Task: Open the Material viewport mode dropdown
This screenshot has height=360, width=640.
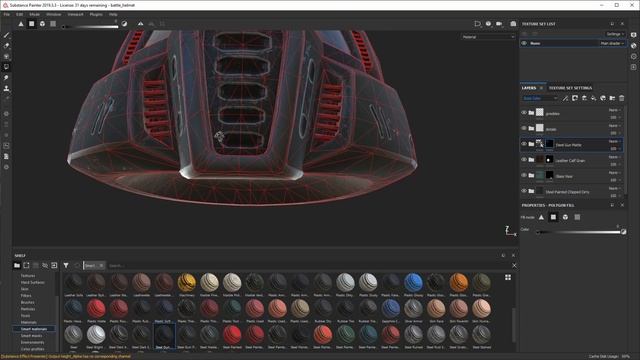Action: point(488,37)
